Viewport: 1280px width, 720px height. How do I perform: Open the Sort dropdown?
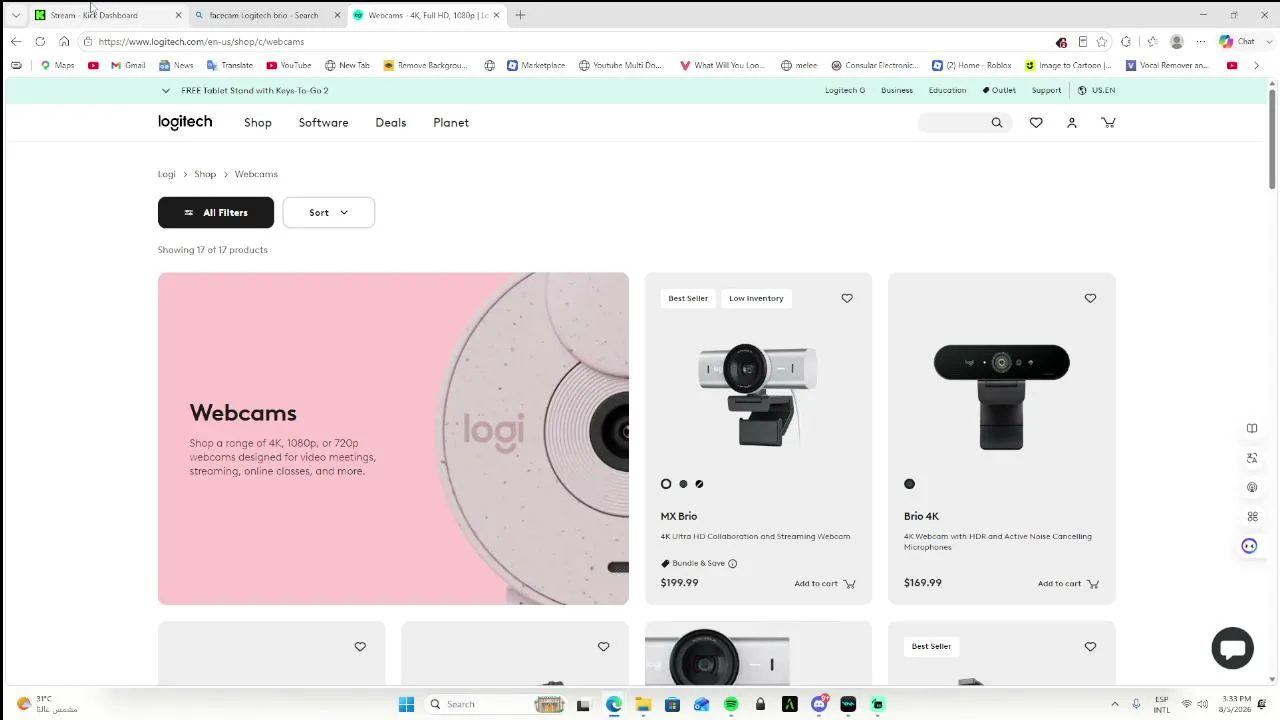pyautogui.click(x=328, y=212)
